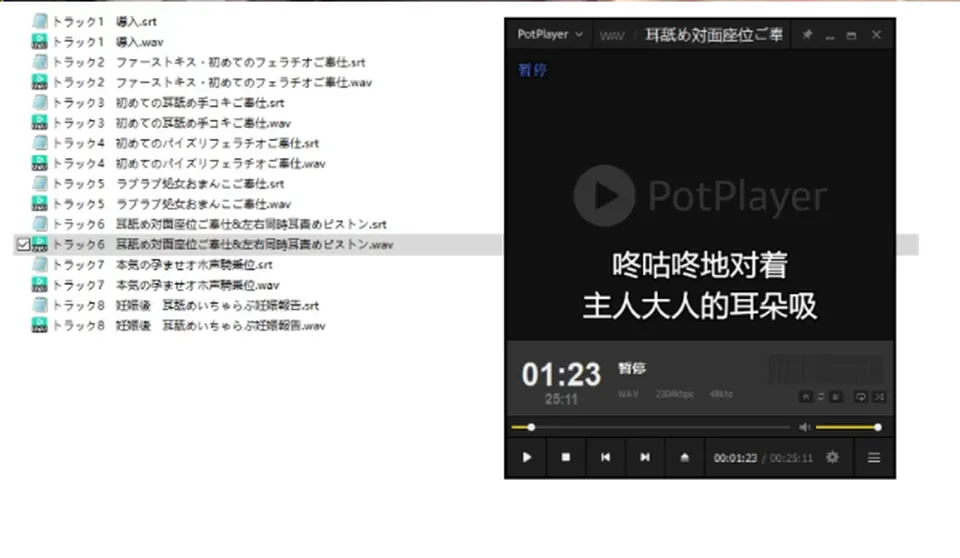This screenshot has width=960, height=558.
Task: Minimize the PotPlayer window
Action: click(830, 36)
